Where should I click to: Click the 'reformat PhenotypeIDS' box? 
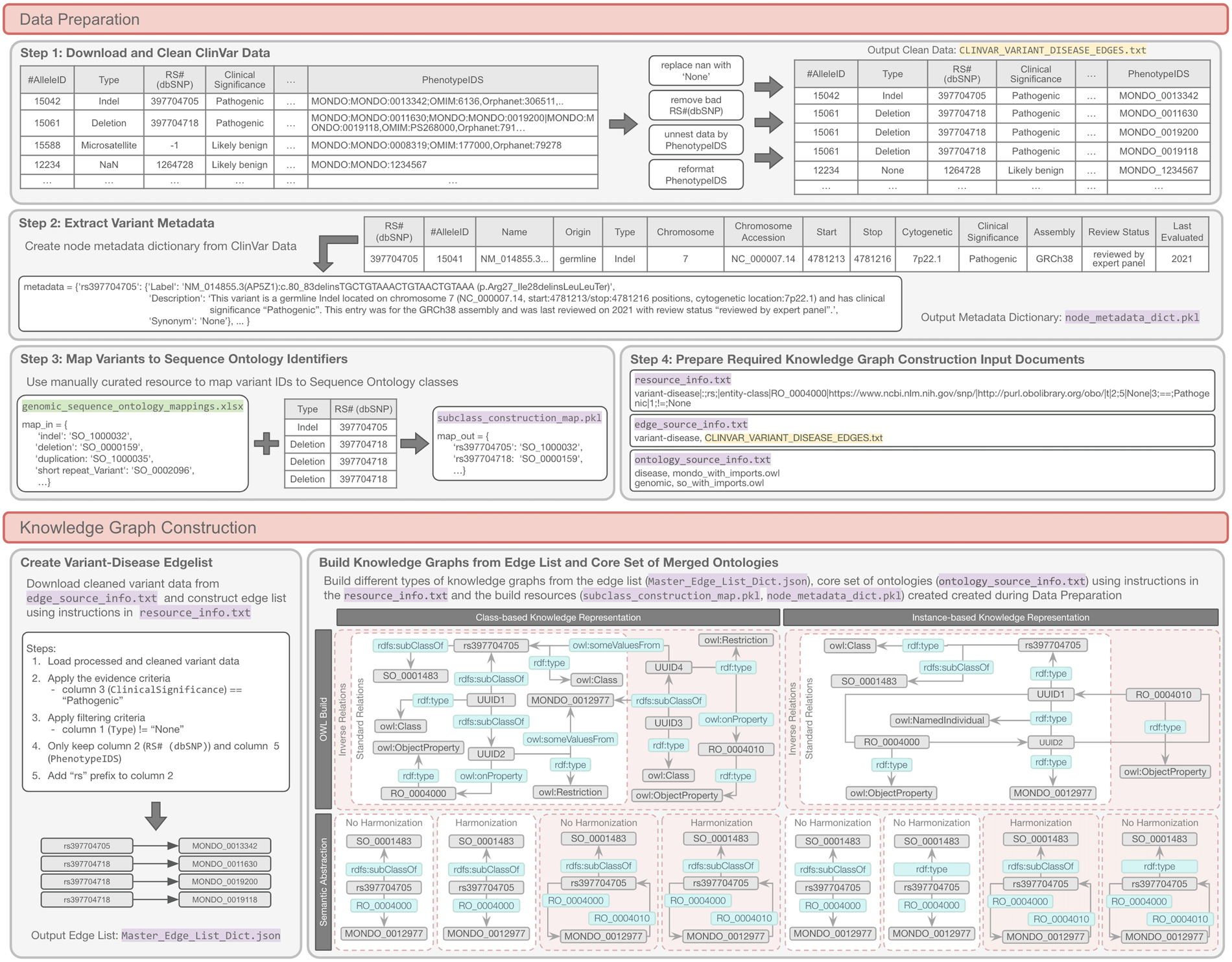[x=696, y=174]
